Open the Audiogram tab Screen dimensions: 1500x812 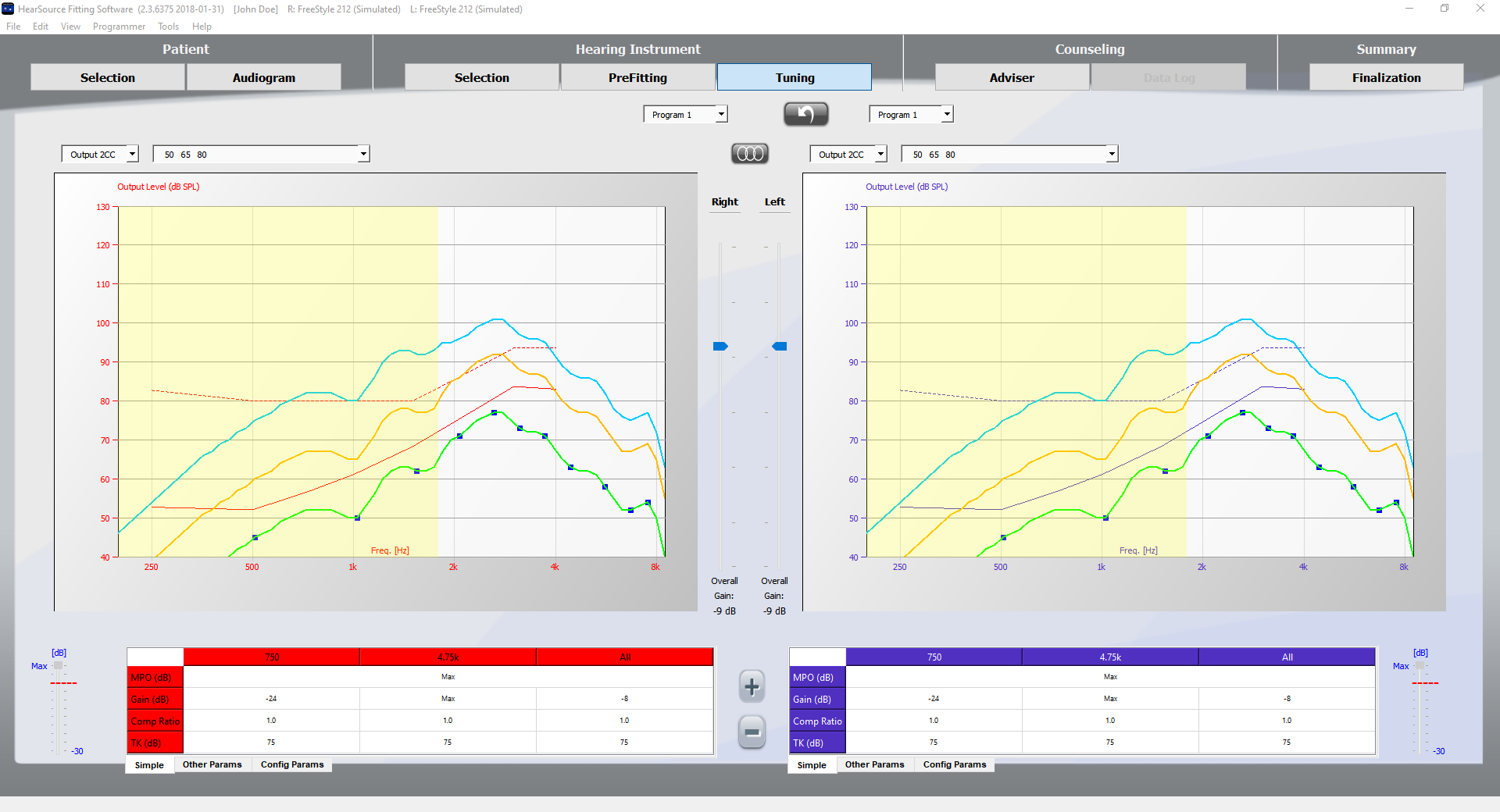tap(264, 77)
